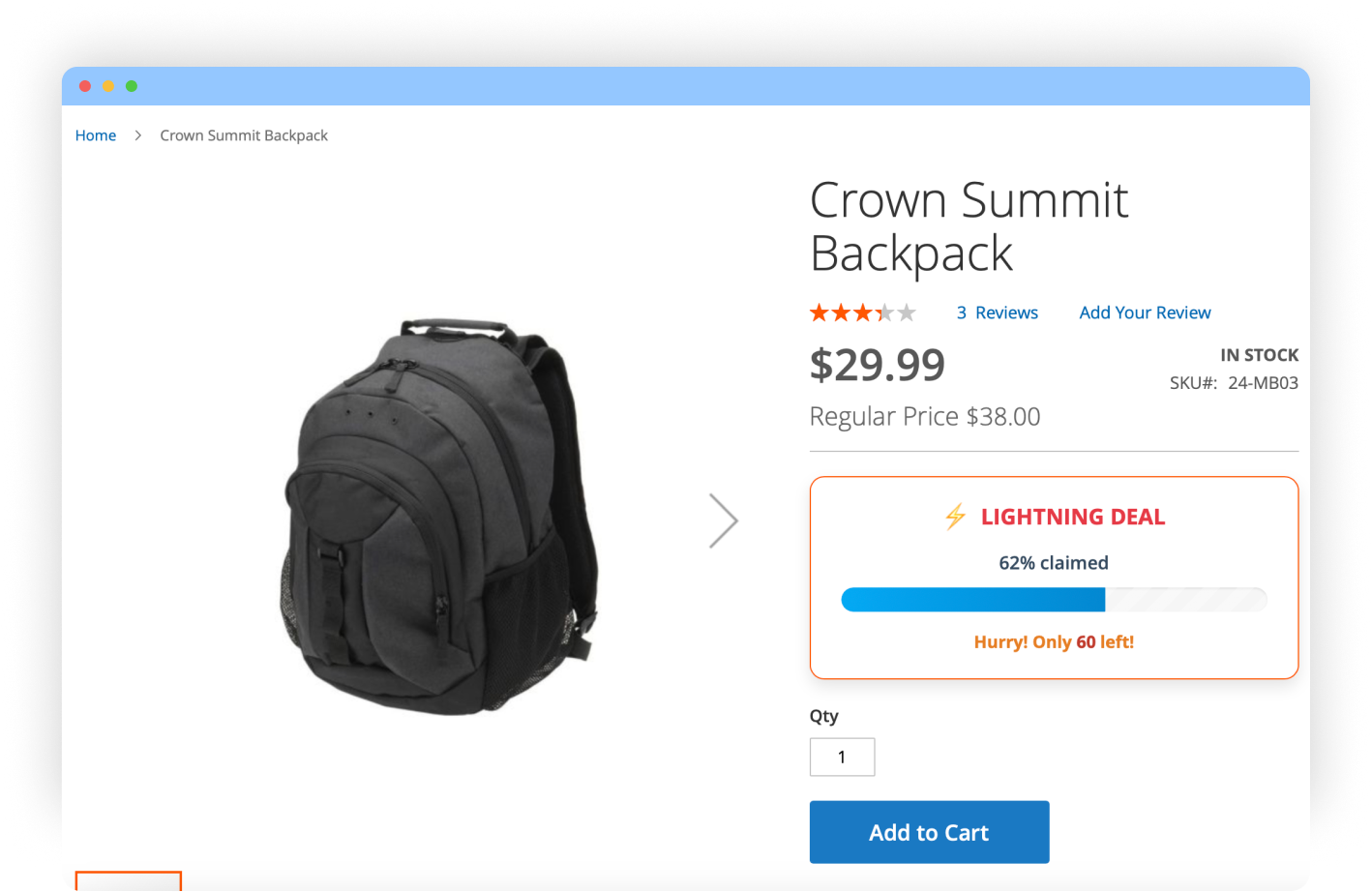This screenshot has height=892, width=1372.
Task: Click the breadcrumb chevron separator
Action: pos(138,135)
